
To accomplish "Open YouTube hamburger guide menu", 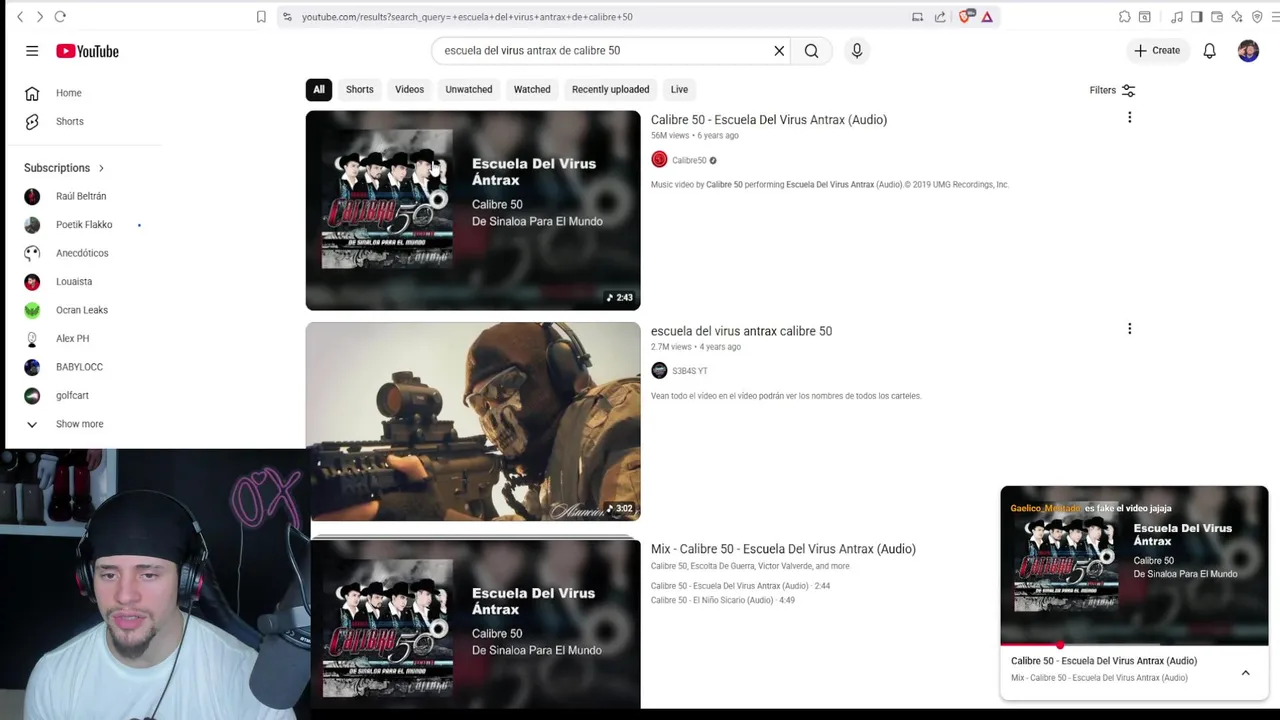I will click(x=32, y=51).
